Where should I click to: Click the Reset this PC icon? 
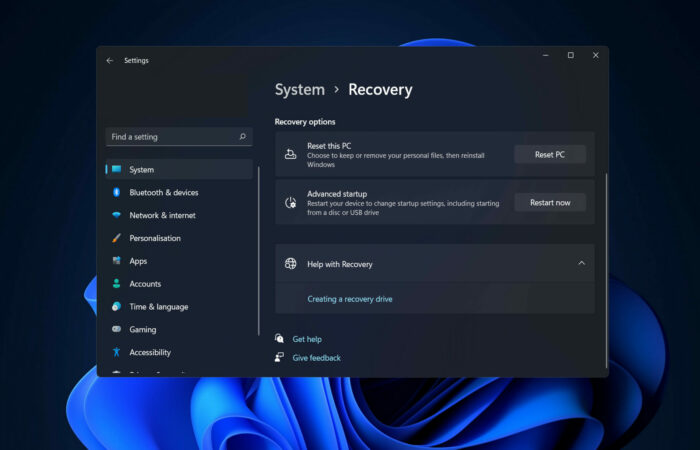point(291,154)
